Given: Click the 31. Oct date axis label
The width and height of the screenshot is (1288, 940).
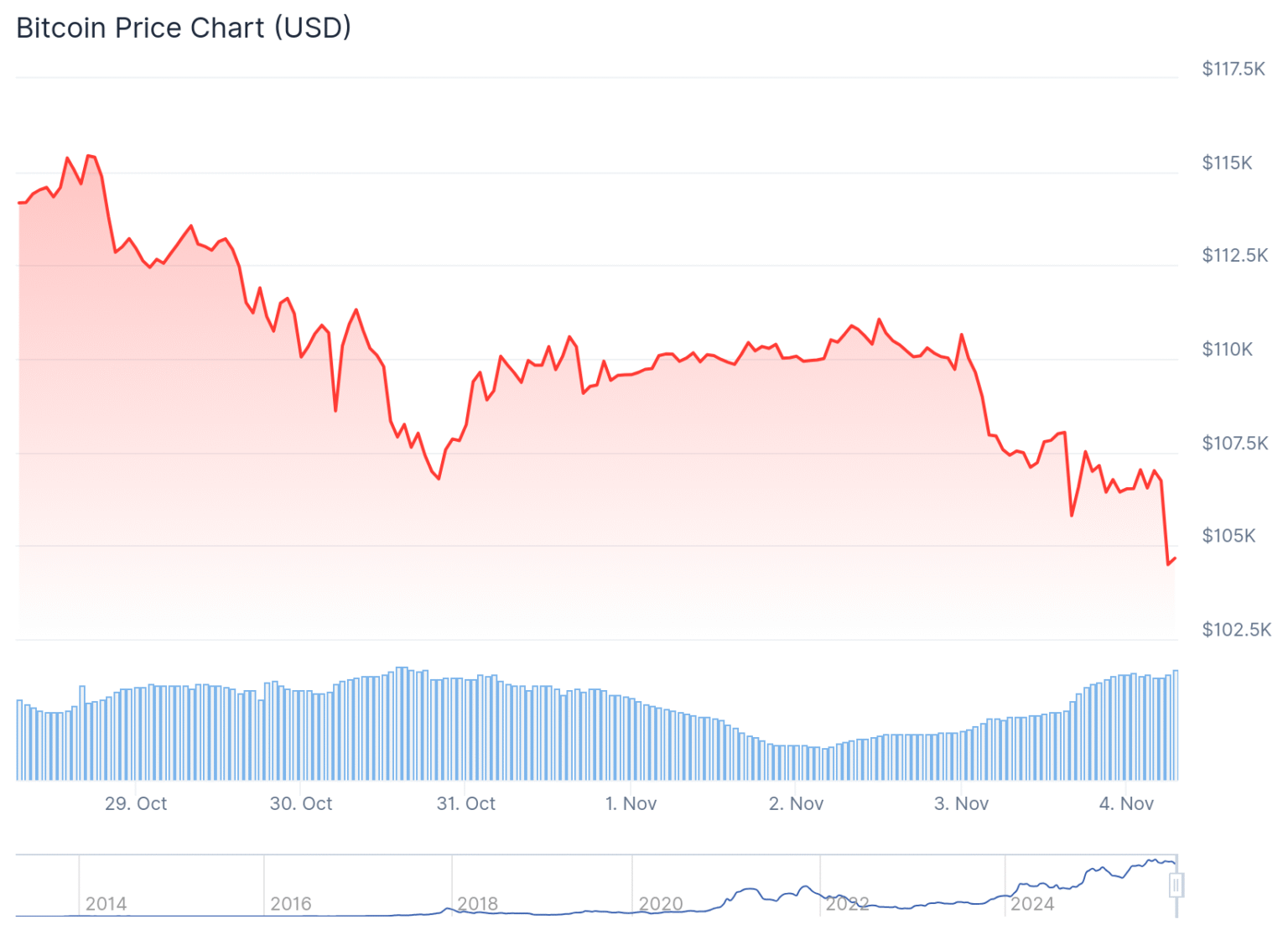Looking at the screenshot, I should (x=466, y=803).
